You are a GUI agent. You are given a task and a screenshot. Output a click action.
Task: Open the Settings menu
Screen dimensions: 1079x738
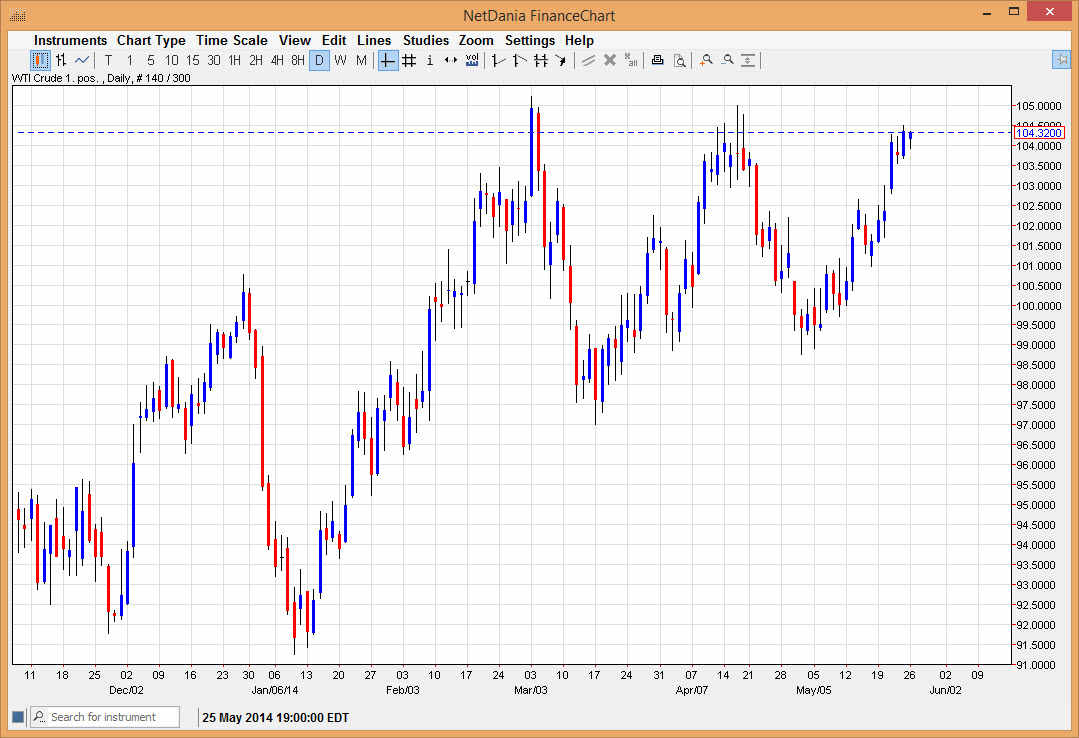(x=529, y=40)
